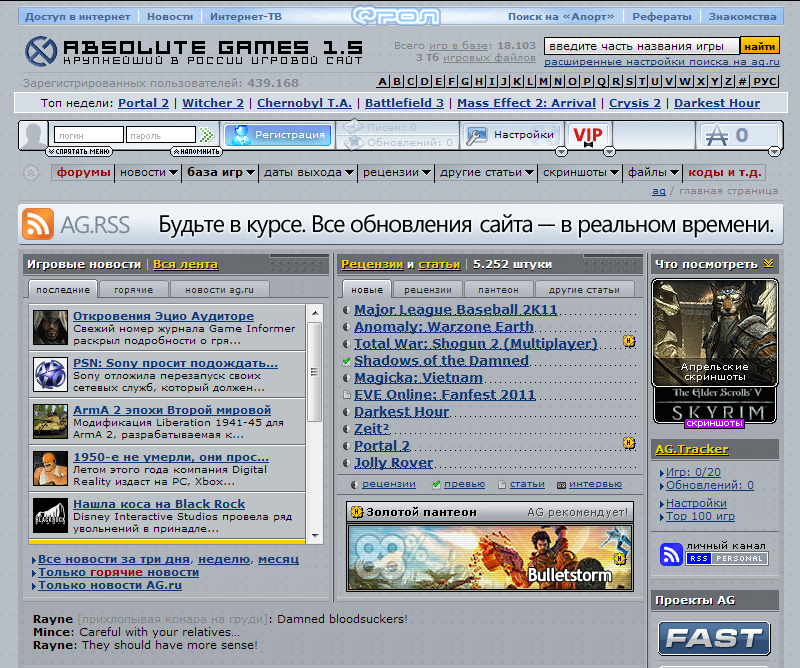Switch to the рецензии tab in reviews panel
Viewport: 800px width, 668px height.
click(428, 289)
